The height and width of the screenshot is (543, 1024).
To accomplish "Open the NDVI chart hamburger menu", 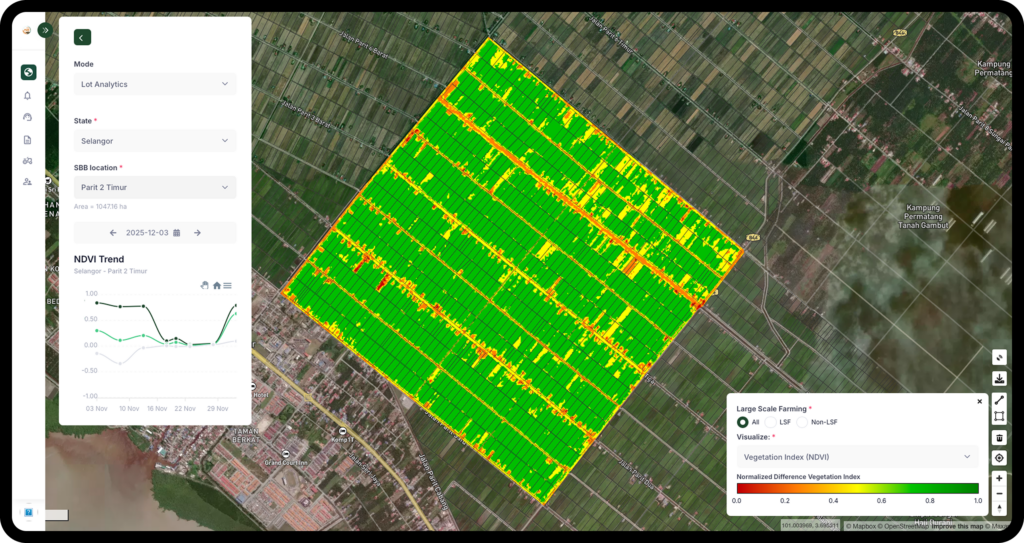I will pos(228,285).
